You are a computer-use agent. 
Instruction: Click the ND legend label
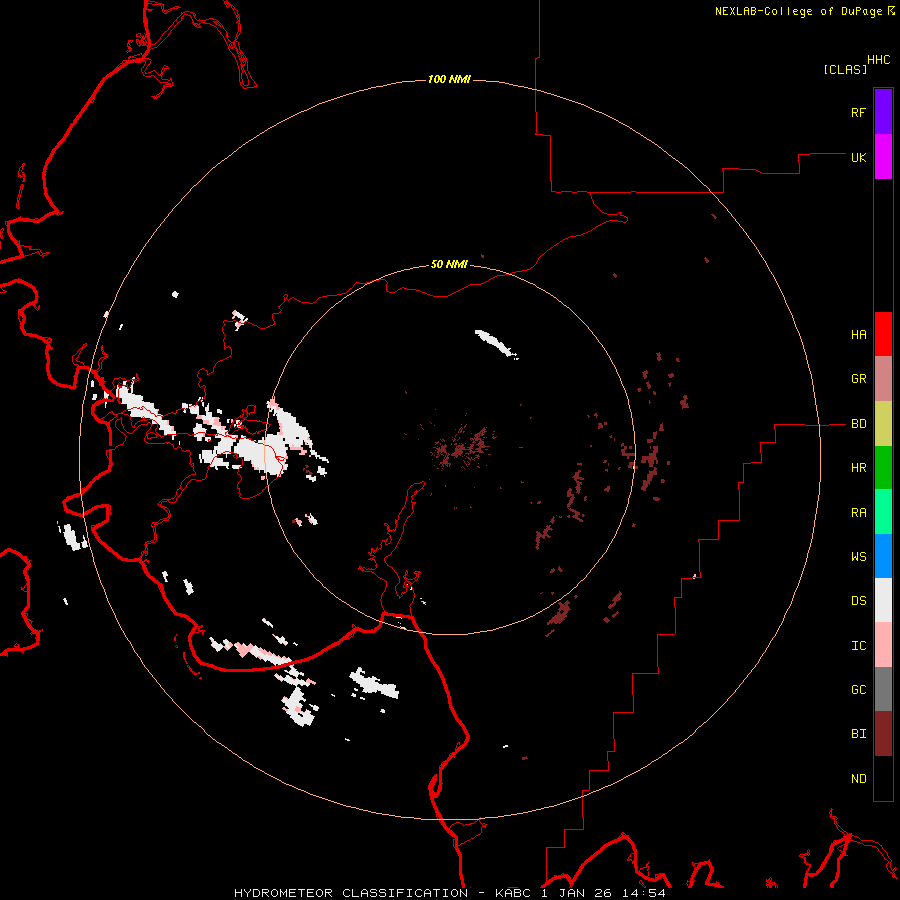[859, 778]
